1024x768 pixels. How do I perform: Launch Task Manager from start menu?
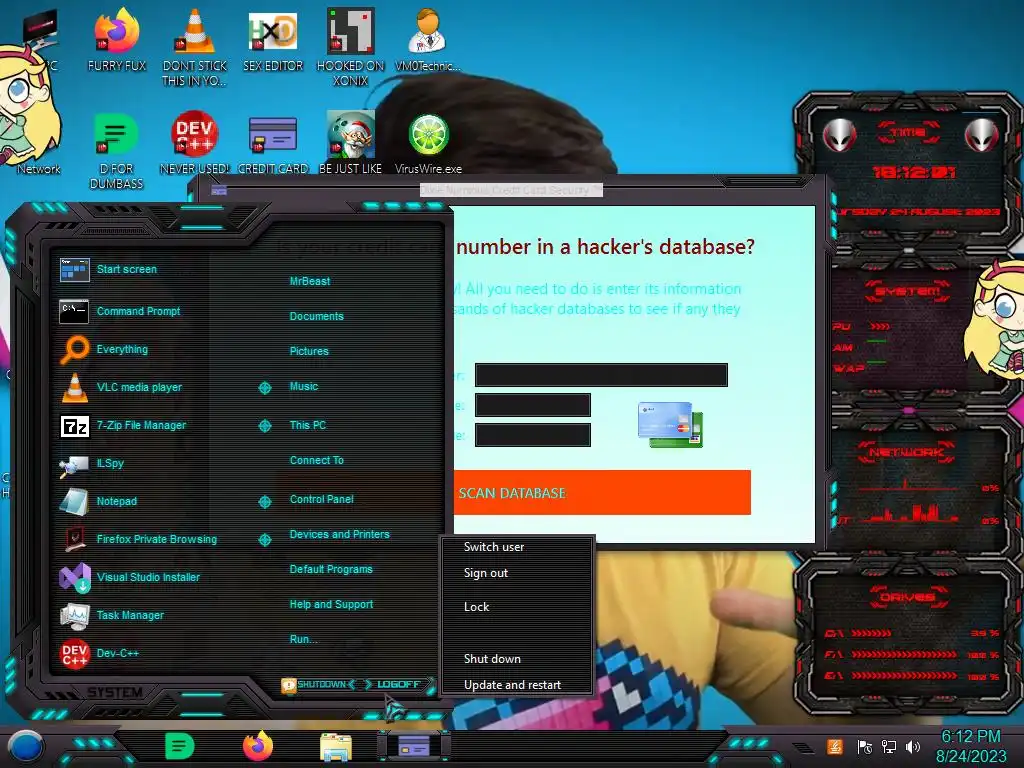click(x=111, y=615)
